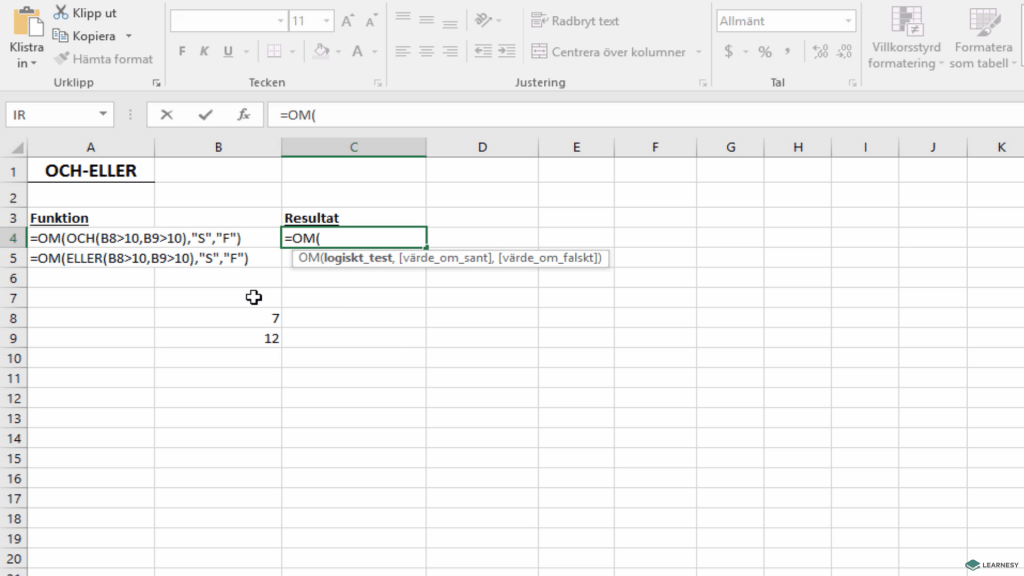Open the font size dropdown
This screenshot has height=576, width=1024.
click(x=326, y=21)
